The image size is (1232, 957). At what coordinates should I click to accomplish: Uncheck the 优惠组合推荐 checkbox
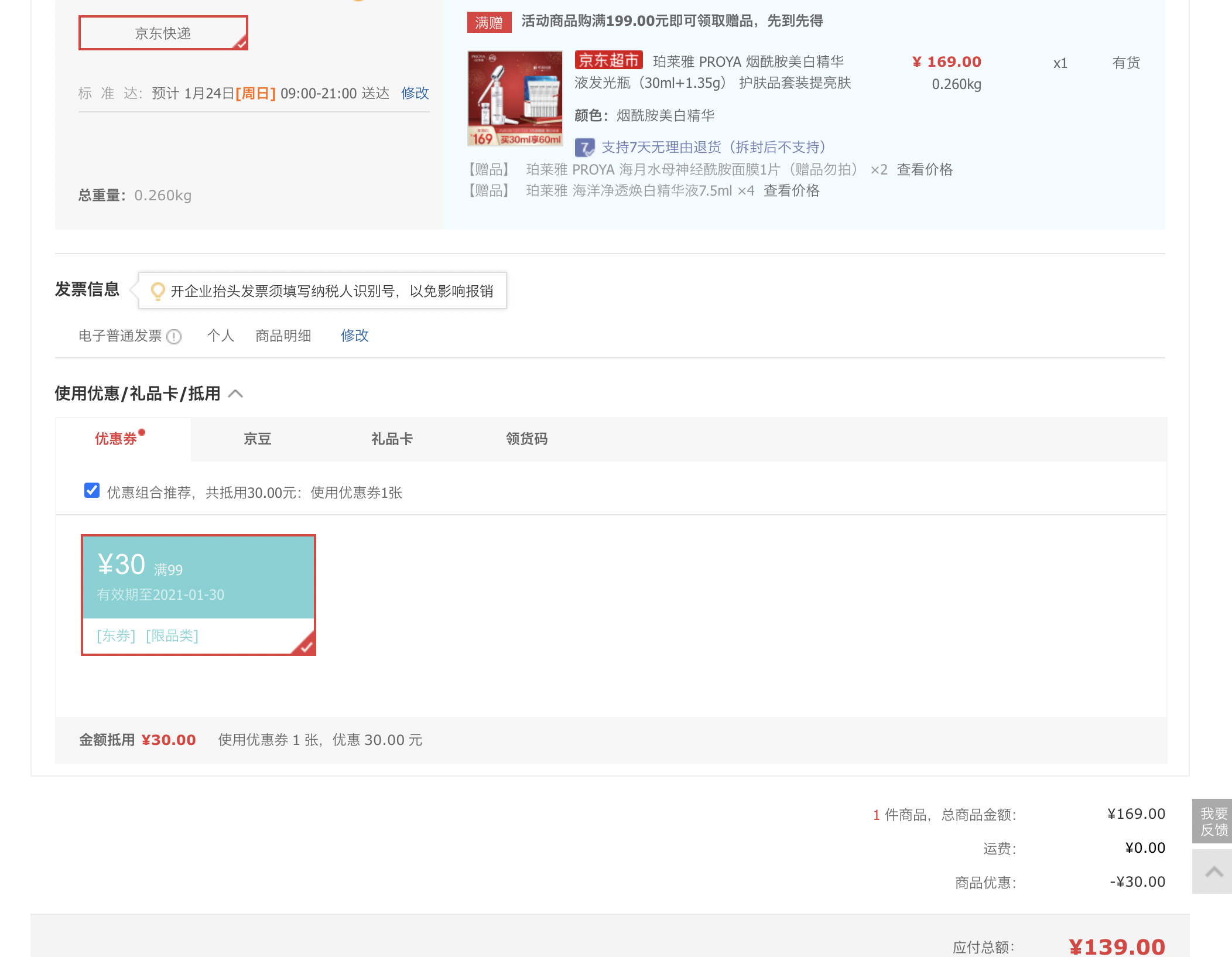pyautogui.click(x=92, y=491)
